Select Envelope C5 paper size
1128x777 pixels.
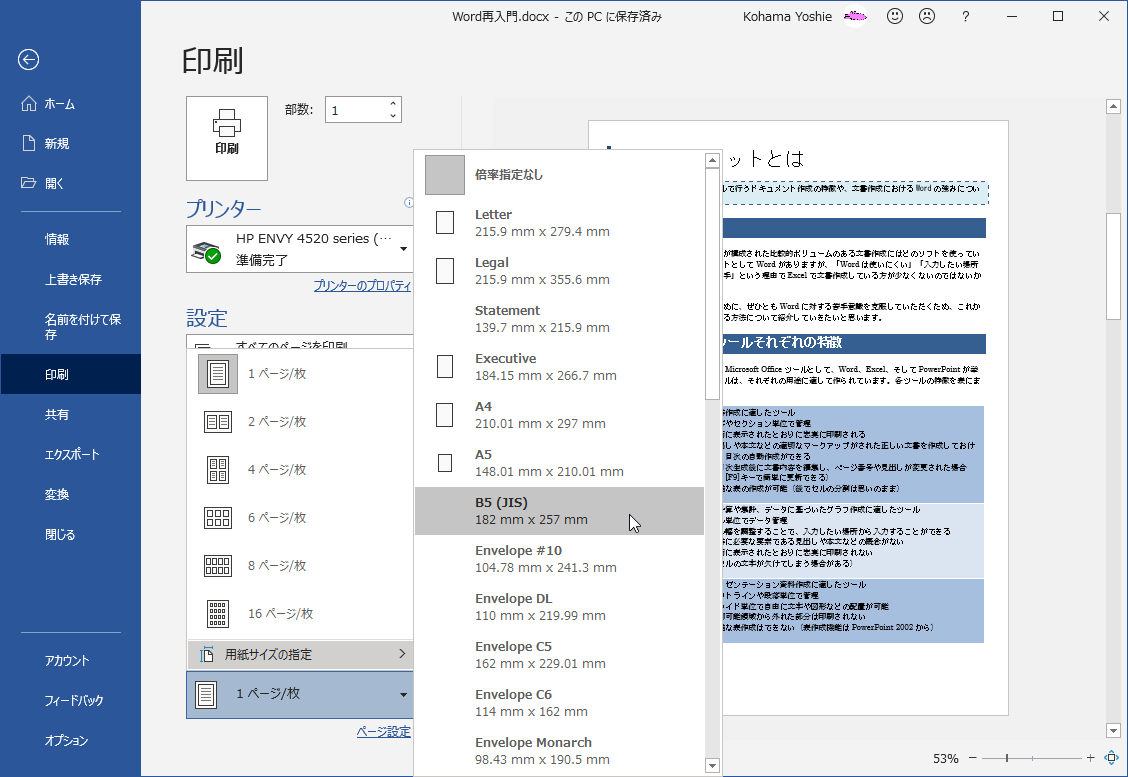click(560, 655)
